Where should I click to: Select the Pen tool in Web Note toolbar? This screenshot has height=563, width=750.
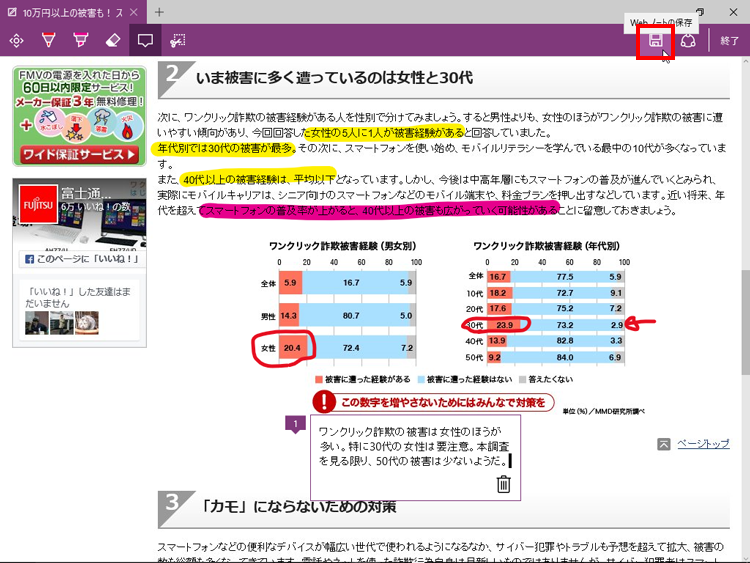(48, 41)
